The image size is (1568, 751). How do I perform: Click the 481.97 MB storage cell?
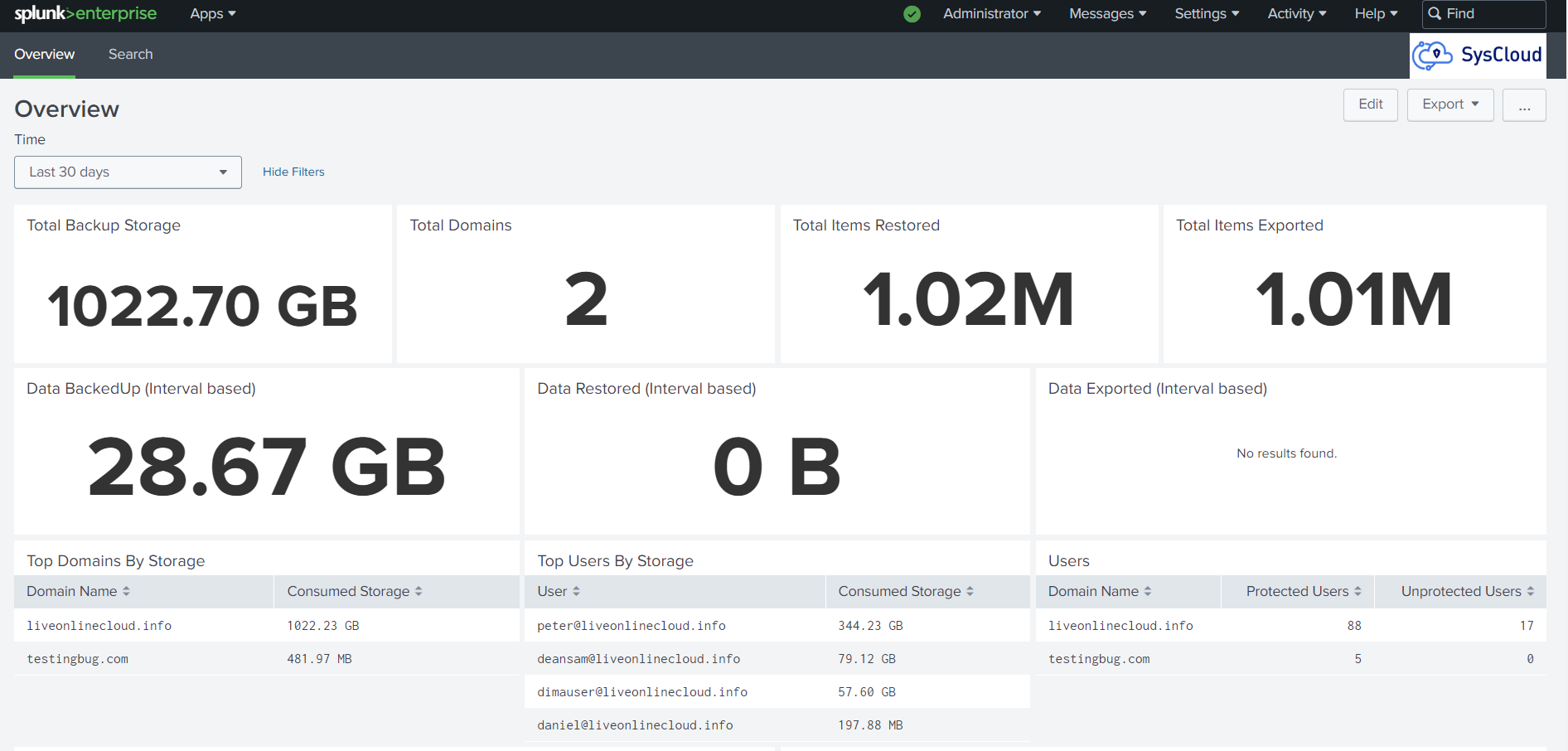point(320,659)
